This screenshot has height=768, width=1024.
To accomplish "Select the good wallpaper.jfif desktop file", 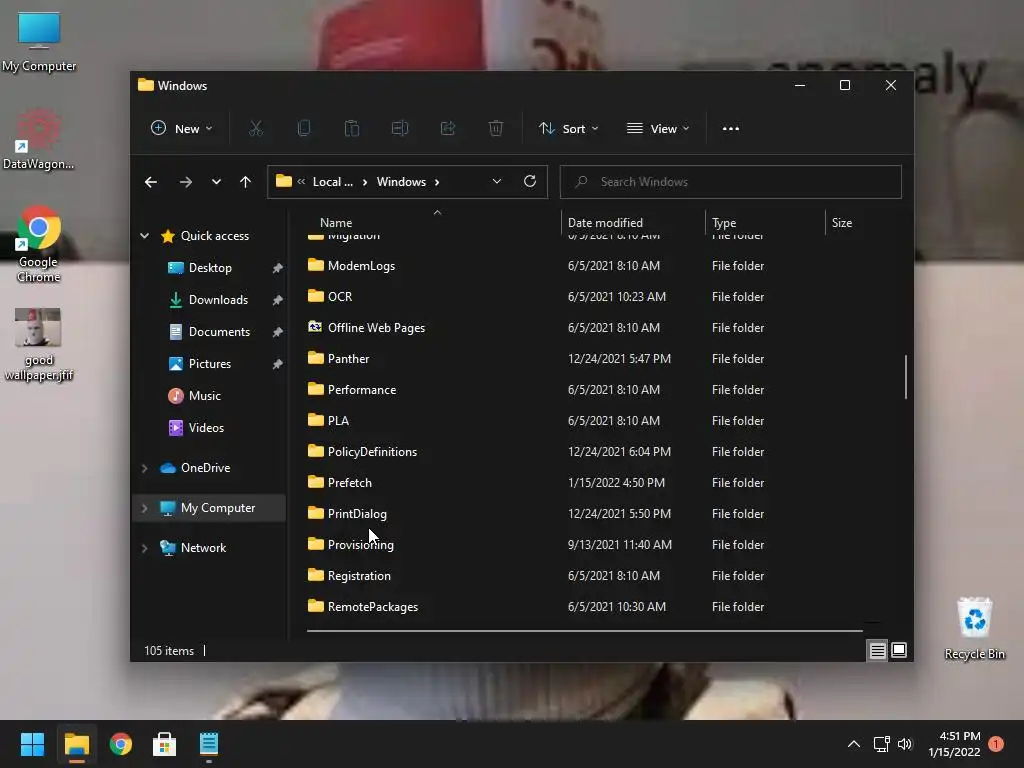I will [x=38, y=345].
